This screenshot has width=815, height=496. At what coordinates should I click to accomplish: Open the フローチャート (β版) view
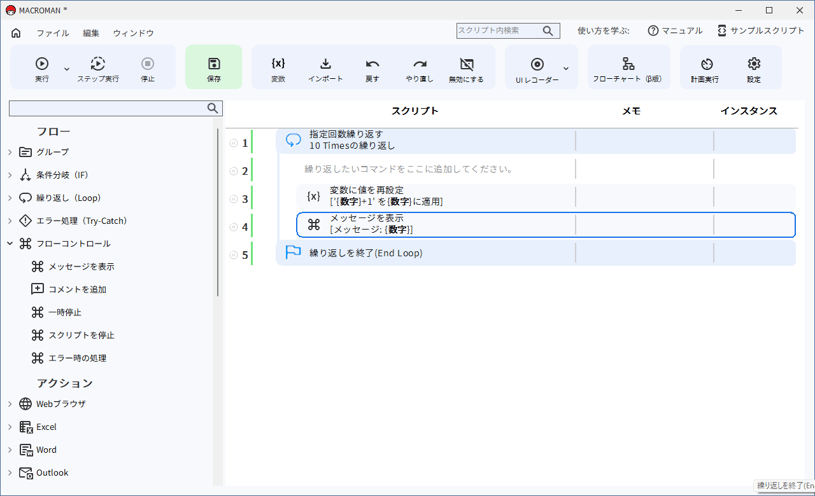pyautogui.click(x=628, y=67)
